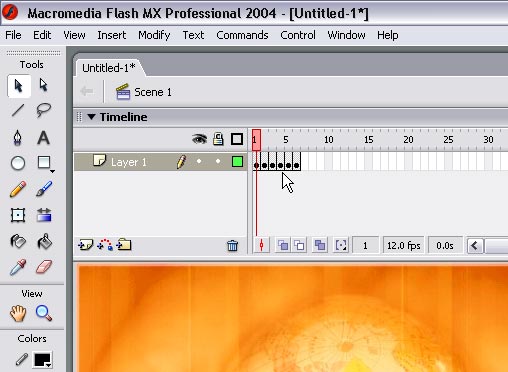
Task: Open the Control menu
Action: [x=298, y=35]
